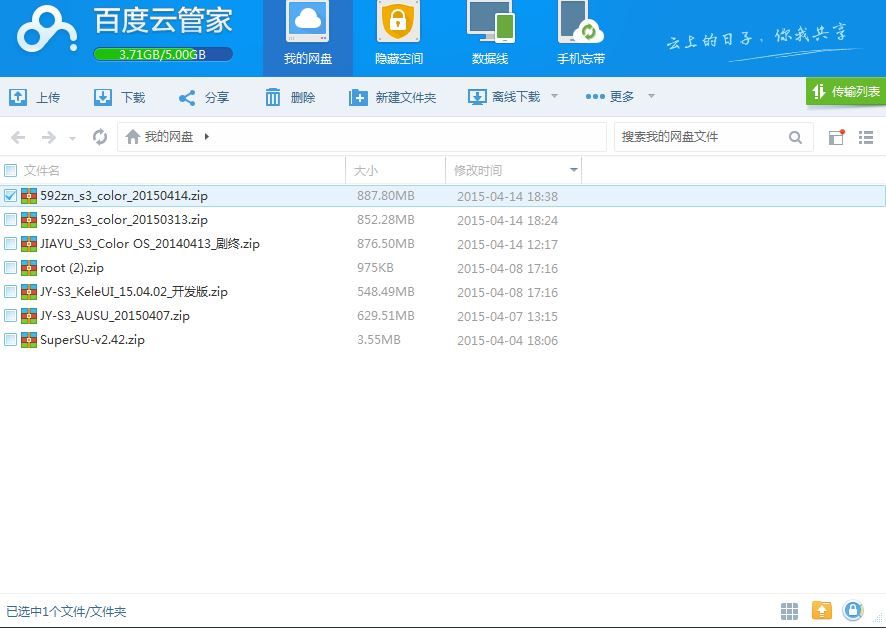Click zip icon of 592zn_s3_color_20150414.zip
Screen dimensions: 886x628
click(x=29, y=196)
